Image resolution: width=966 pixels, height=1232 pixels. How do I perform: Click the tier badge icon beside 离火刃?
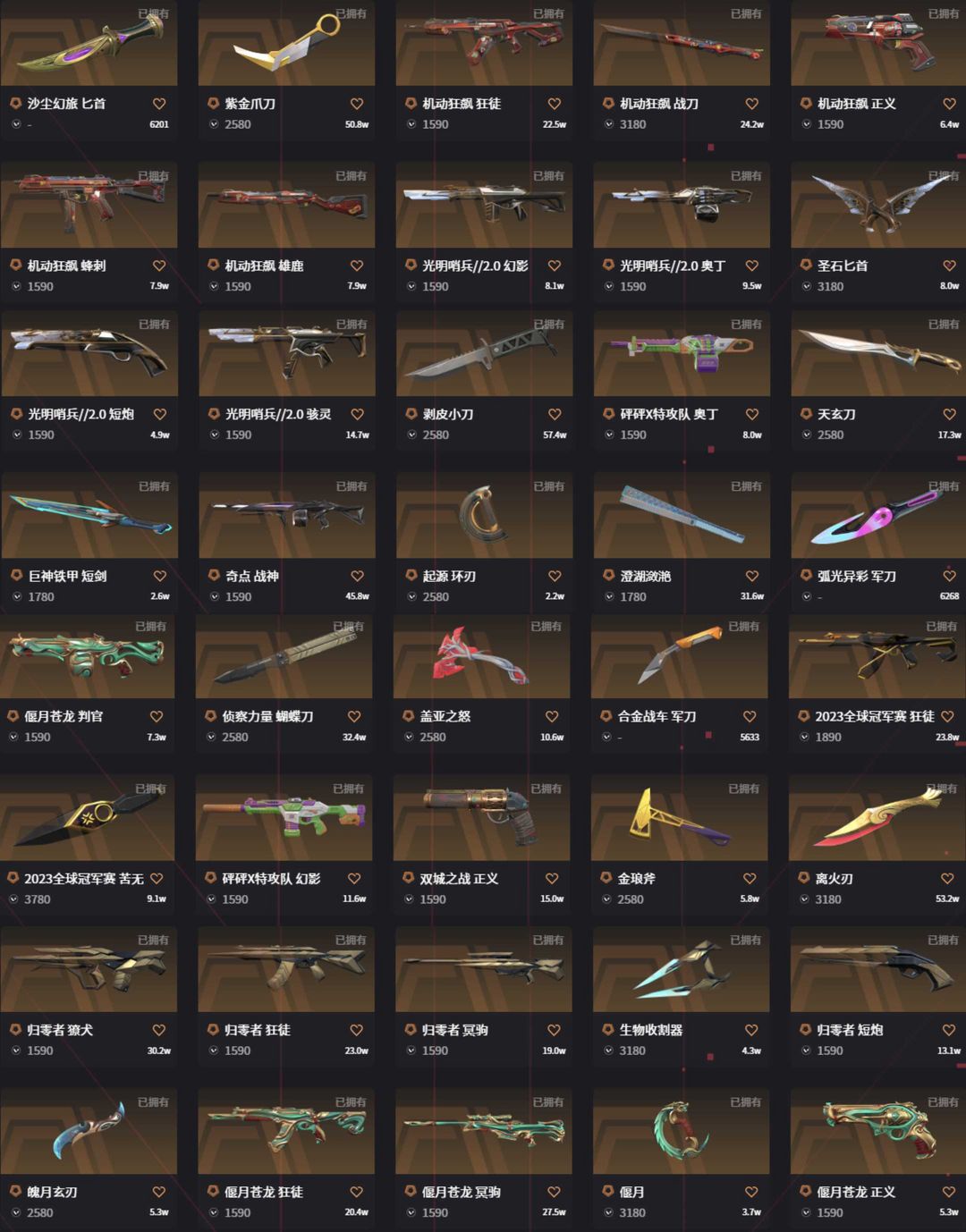coord(804,878)
